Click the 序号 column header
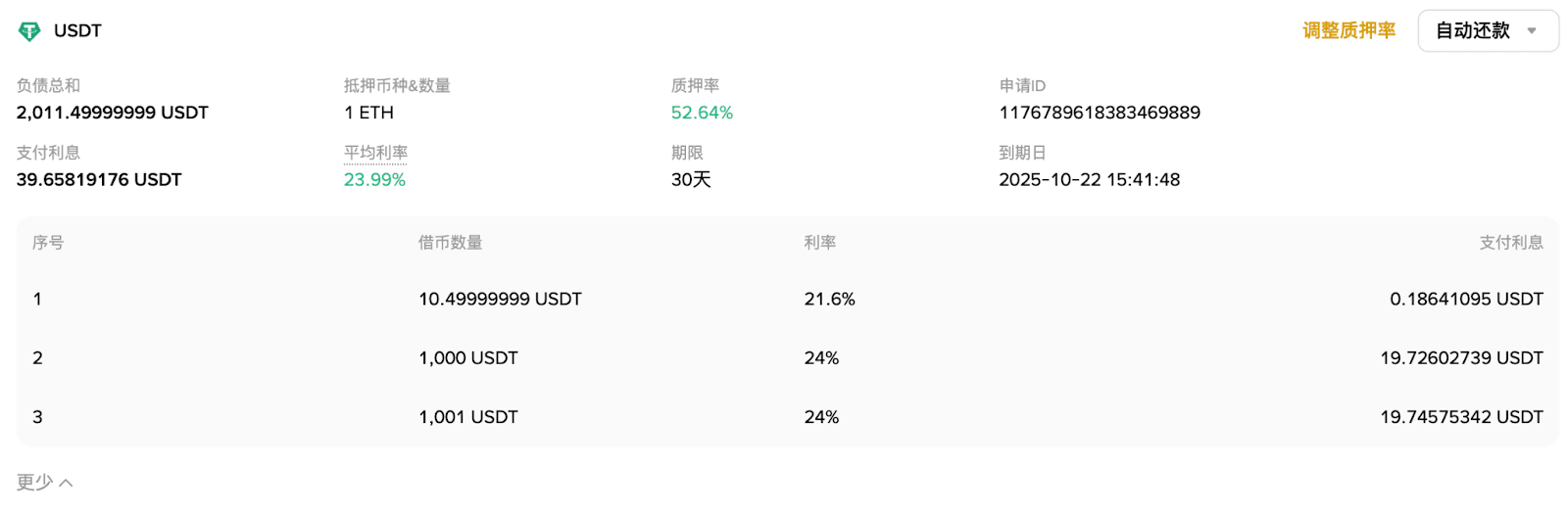Viewport: 1568px width, 514px height. coord(48,243)
